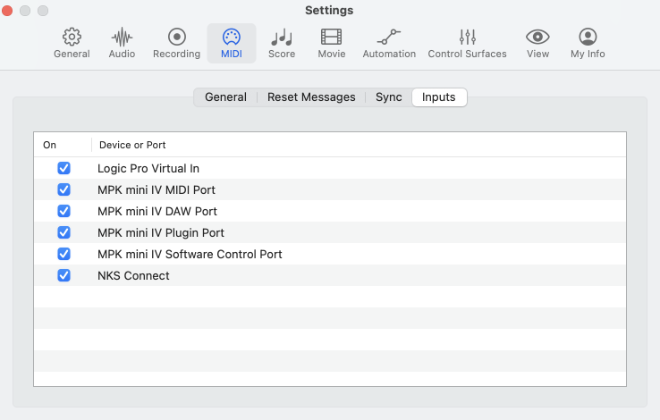Image resolution: width=660 pixels, height=420 pixels.
Task: Select the MPK mini IV Plugin Port text
Action: [x=161, y=233]
